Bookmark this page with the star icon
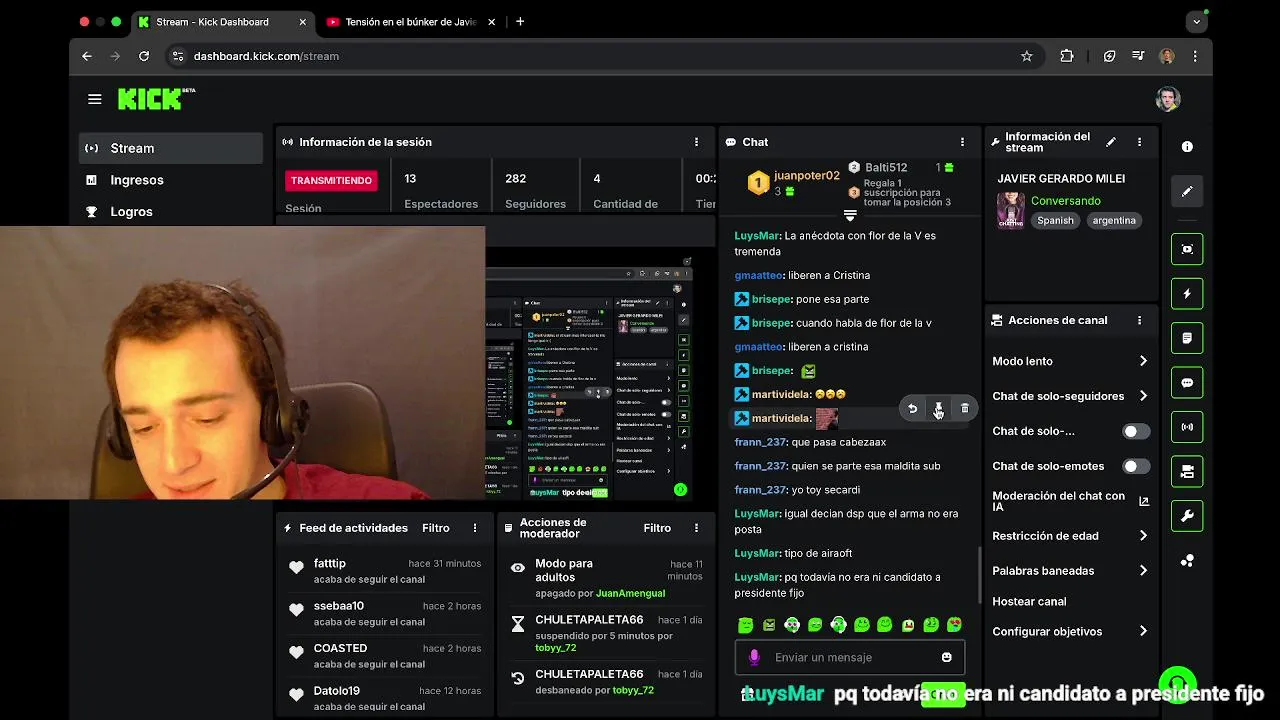Image resolution: width=1280 pixels, height=720 pixels. click(1026, 56)
